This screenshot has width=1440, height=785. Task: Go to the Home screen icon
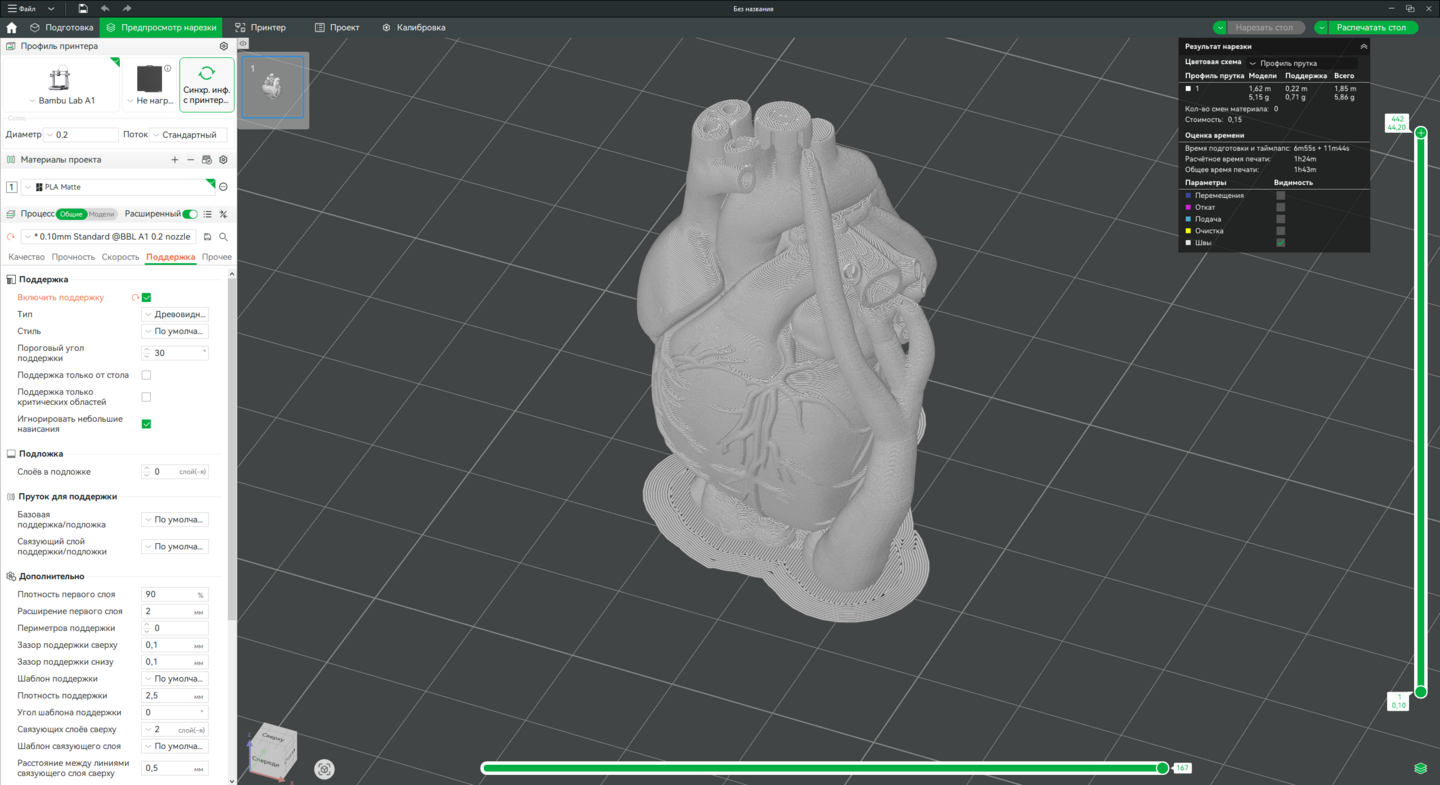click(12, 28)
